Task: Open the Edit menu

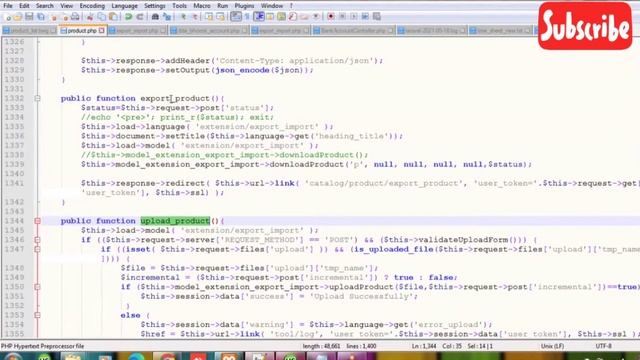Action: click(x=24, y=6)
